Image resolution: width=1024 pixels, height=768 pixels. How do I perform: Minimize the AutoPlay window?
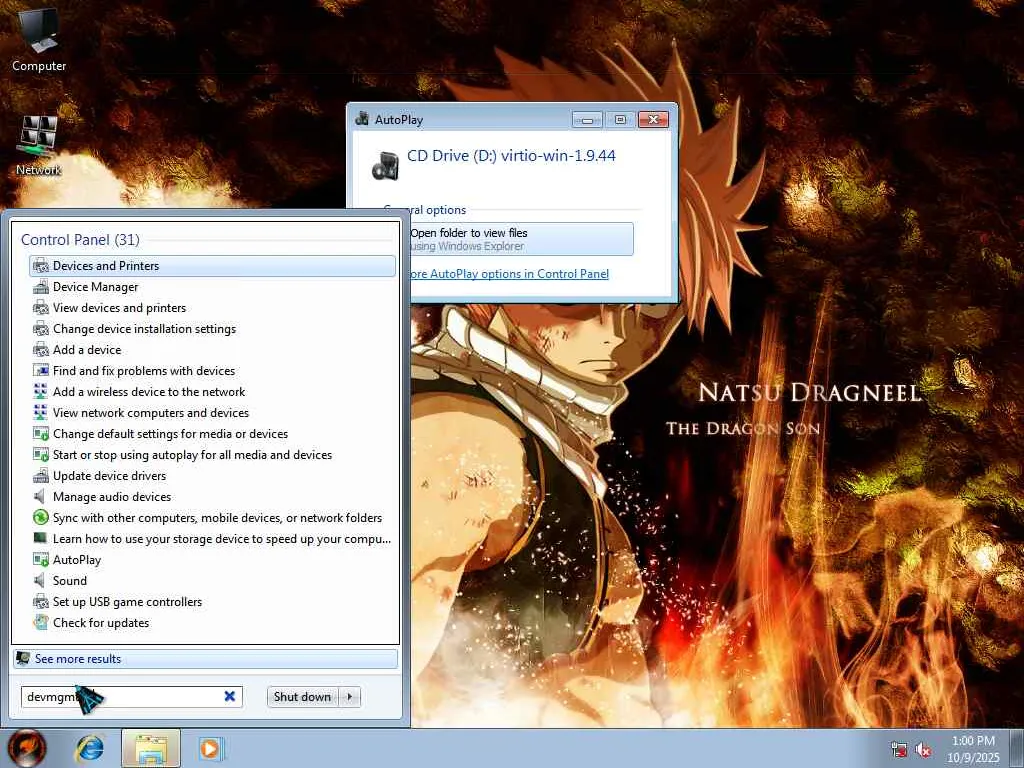pyautogui.click(x=587, y=120)
